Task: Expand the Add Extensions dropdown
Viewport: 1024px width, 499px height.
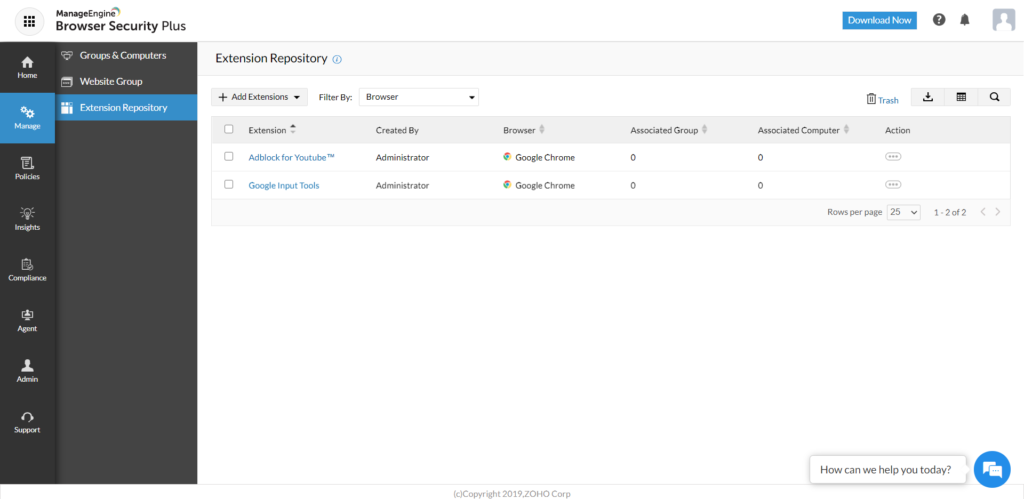Action: [x=259, y=97]
